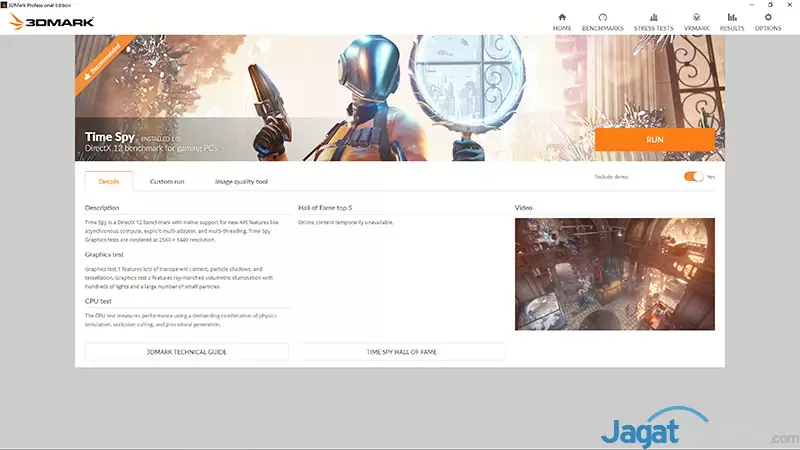Open the Time Spy Hall of Fame
This screenshot has width=800, height=450.
coord(402,352)
